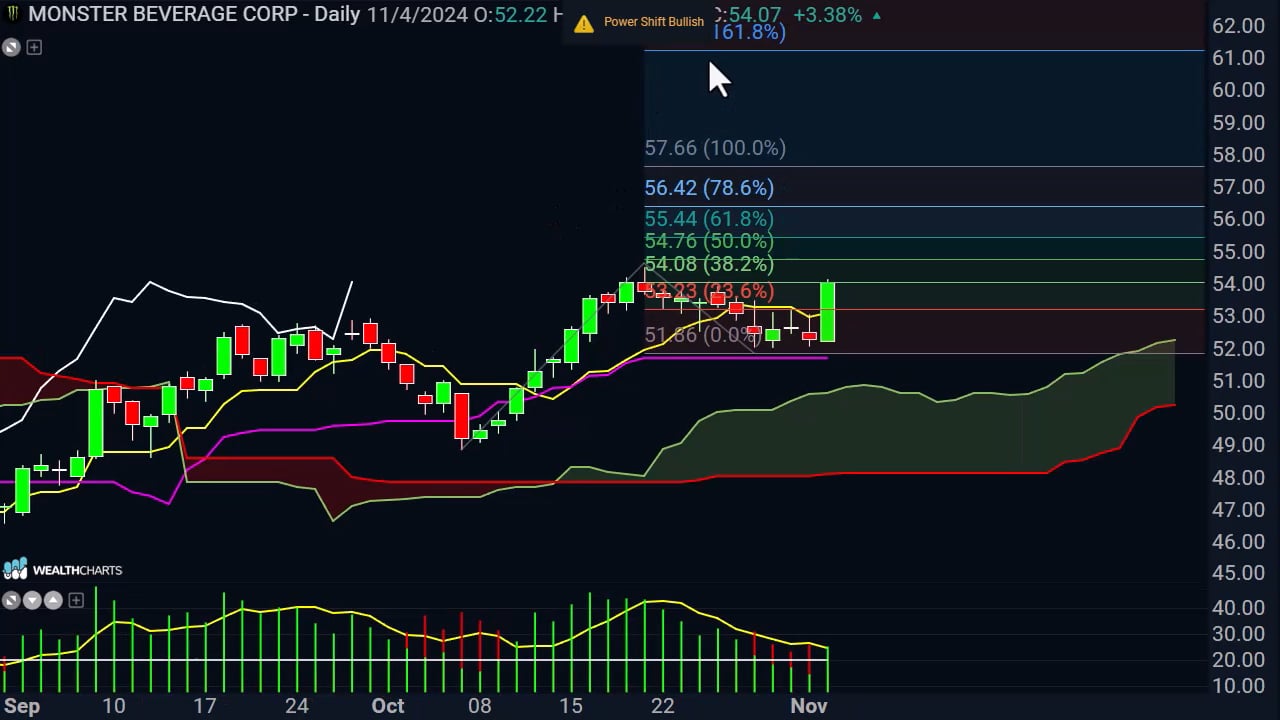Click the yellow warning triangle alert icon
The height and width of the screenshot is (720, 1280).
tap(584, 22)
